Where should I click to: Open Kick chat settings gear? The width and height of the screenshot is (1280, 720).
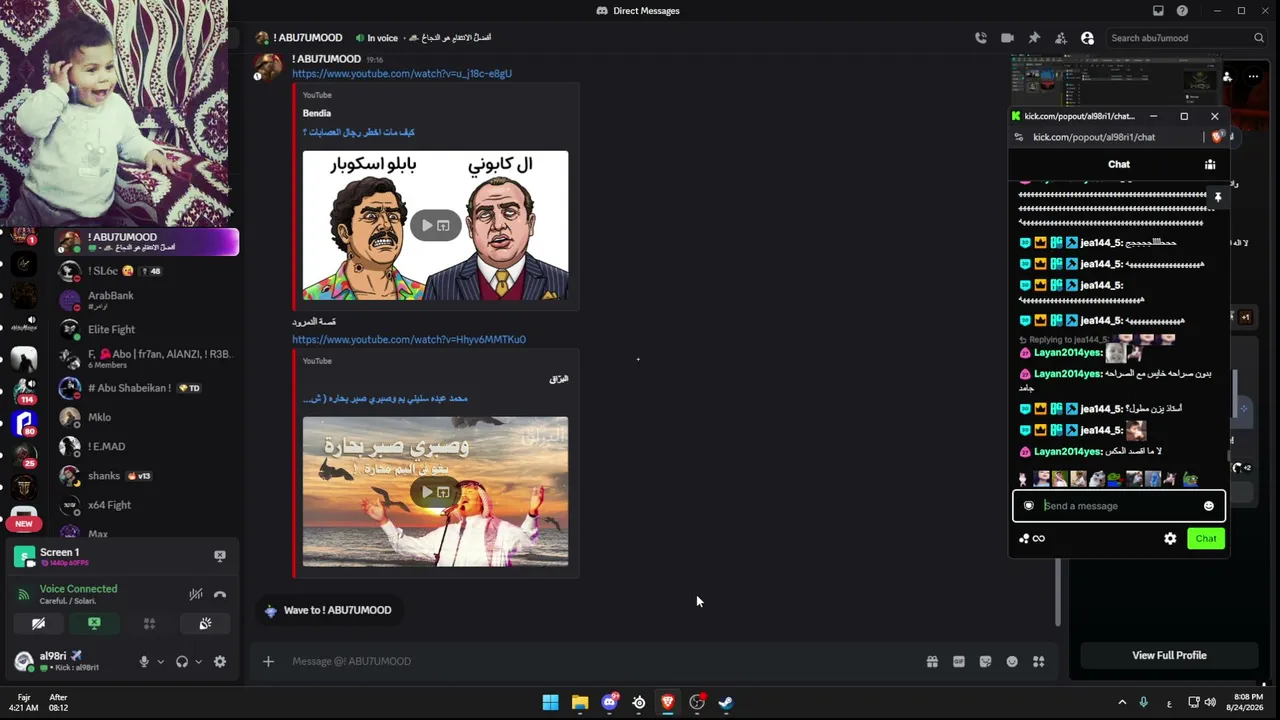(1170, 538)
